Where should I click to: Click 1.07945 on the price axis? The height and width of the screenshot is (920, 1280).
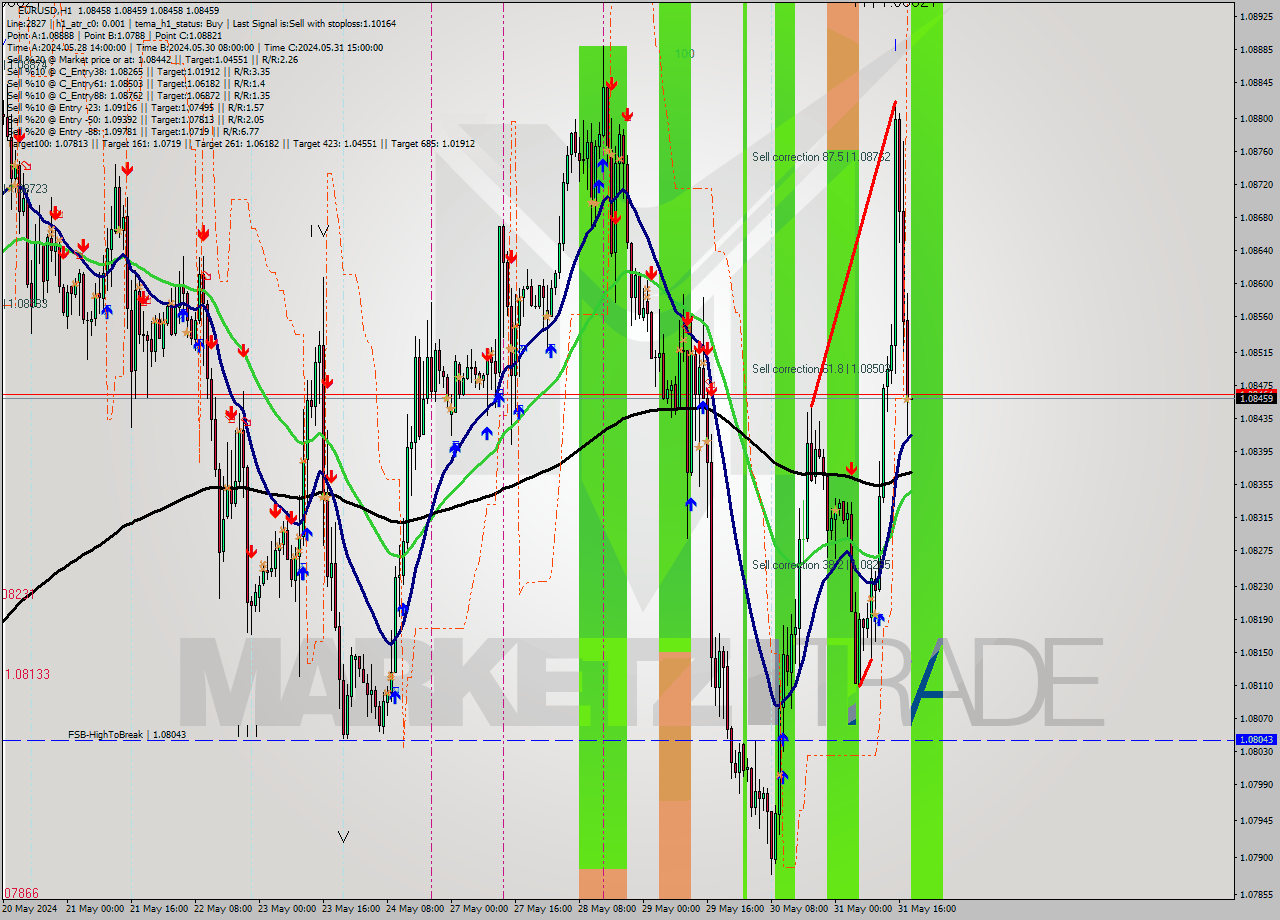(1256, 821)
